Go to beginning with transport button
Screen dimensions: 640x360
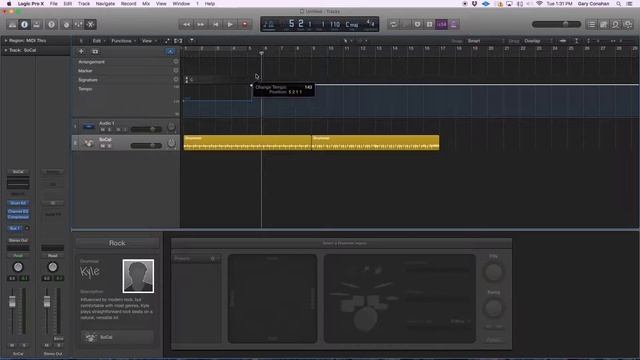(216, 24)
